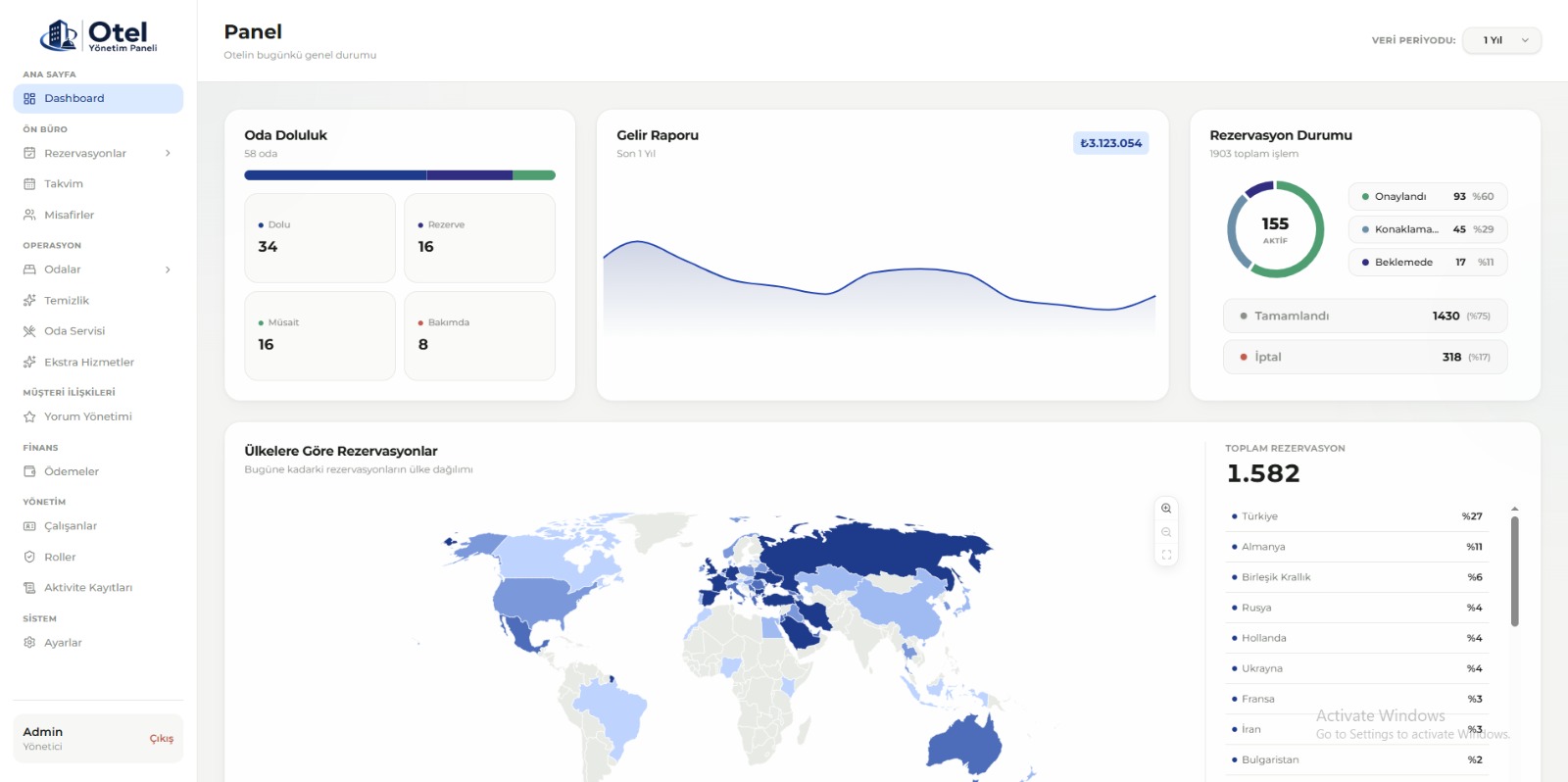Open the Dashboard menu item

[x=98, y=99]
